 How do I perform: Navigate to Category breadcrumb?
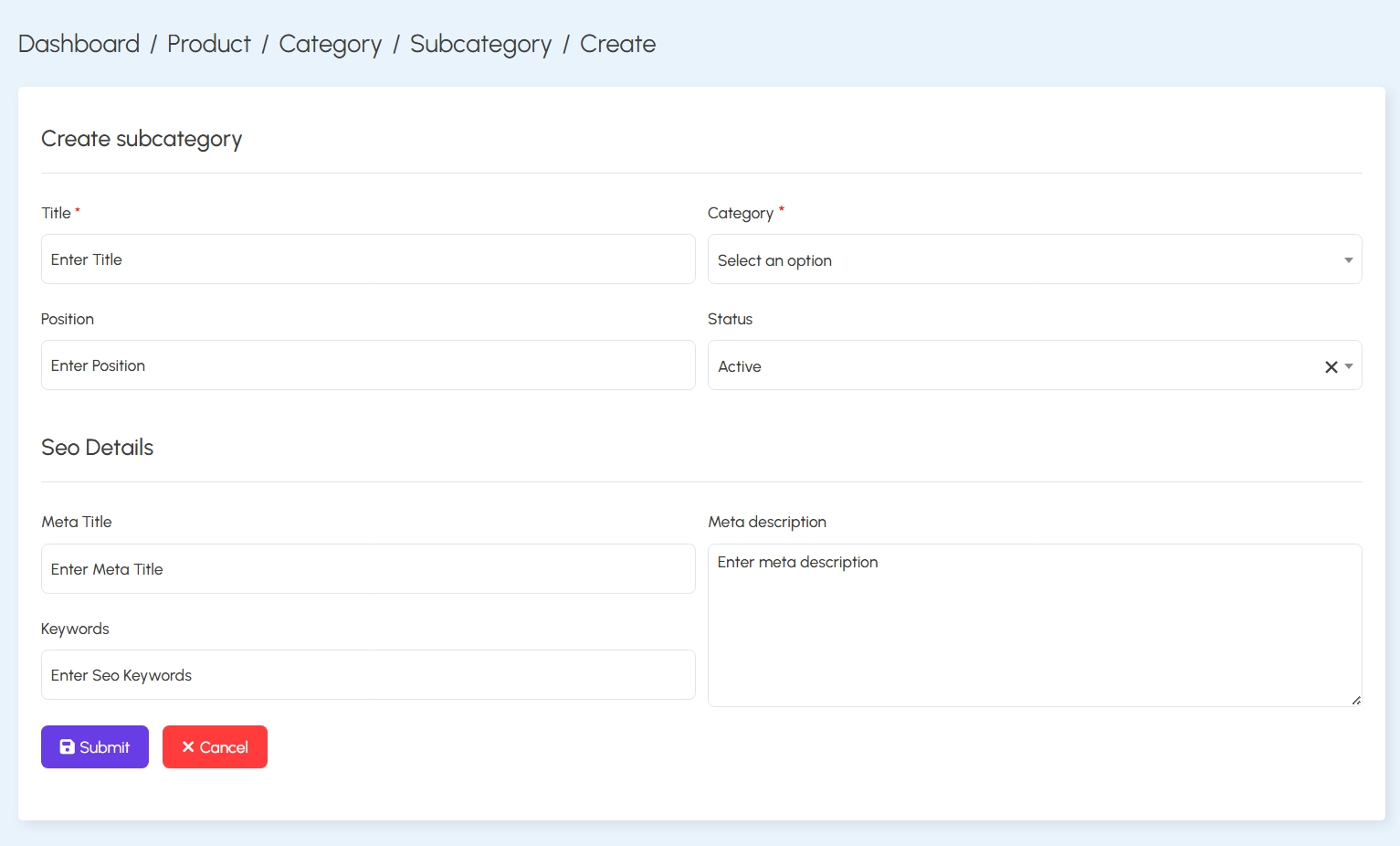[331, 44]
